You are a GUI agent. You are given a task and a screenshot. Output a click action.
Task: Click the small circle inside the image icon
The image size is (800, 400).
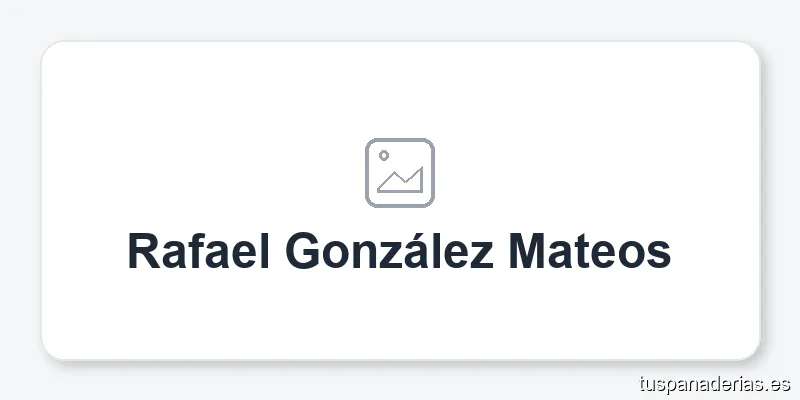383,156
